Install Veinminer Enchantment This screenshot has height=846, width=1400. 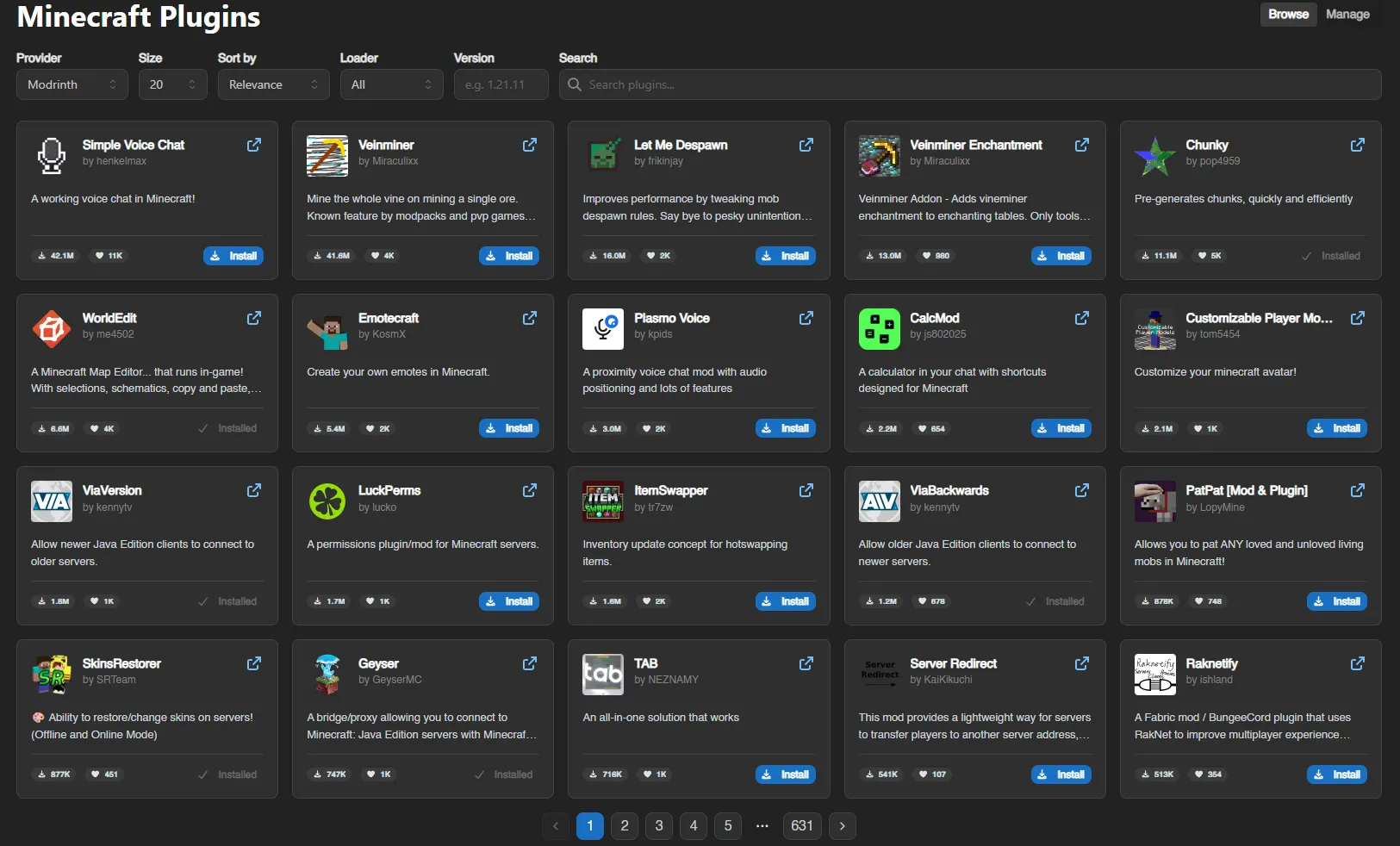1061,256
